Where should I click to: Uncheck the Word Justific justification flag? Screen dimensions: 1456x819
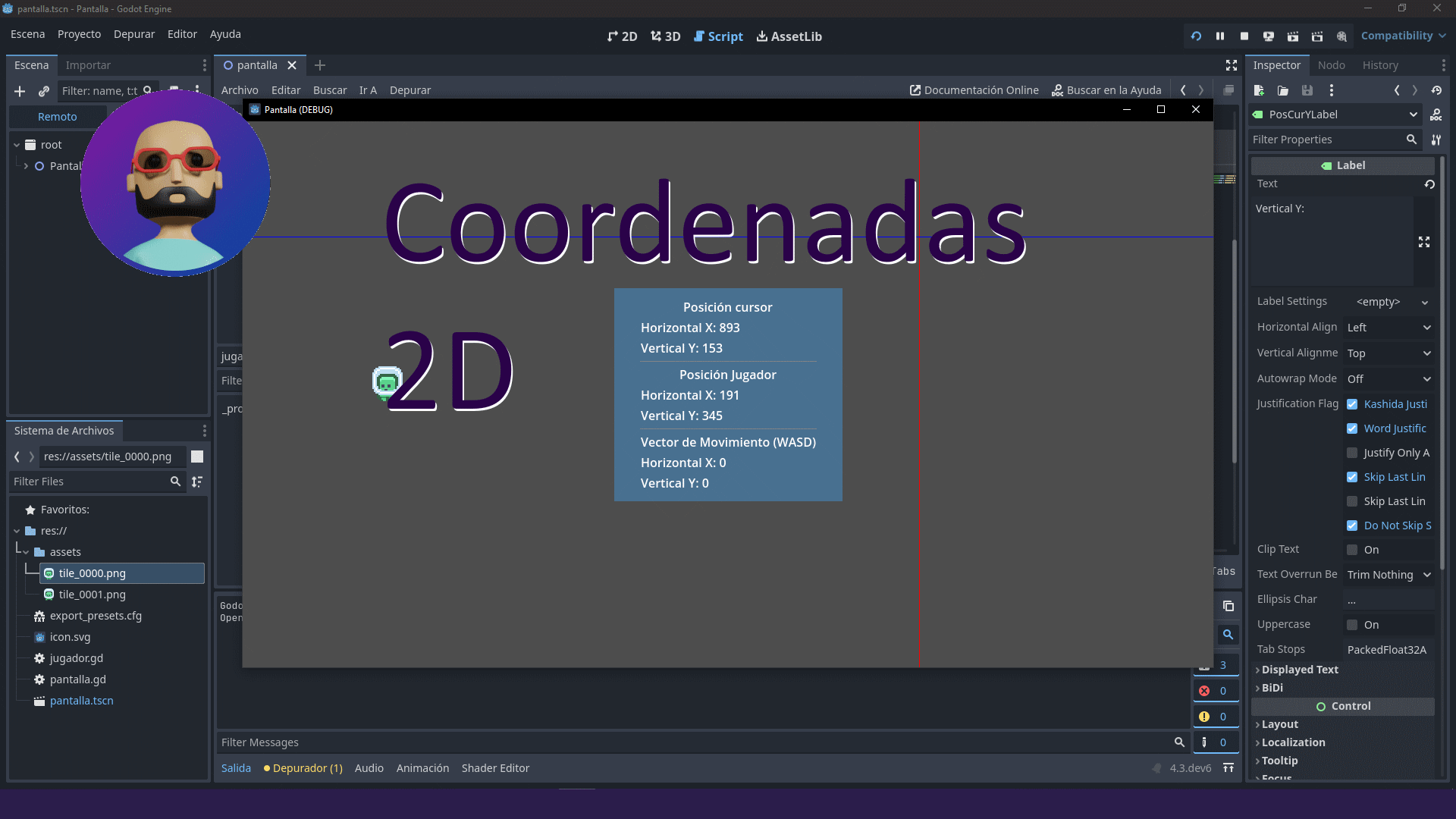1353,428
